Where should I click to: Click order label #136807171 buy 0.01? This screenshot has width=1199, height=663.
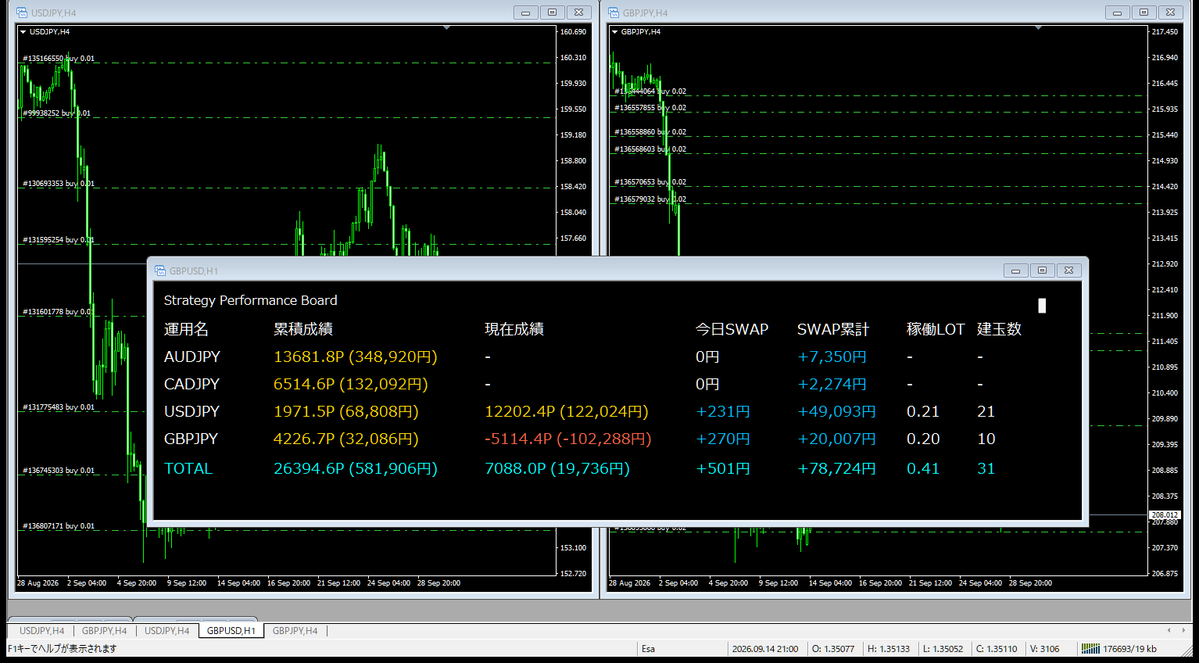(x=59, y=526)
